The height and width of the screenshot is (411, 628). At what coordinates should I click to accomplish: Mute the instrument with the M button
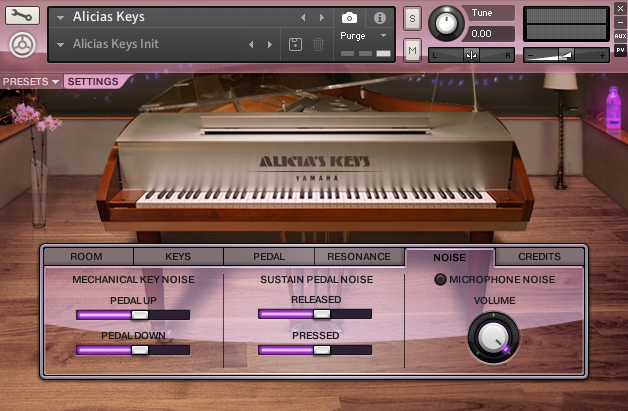pos(412,50)
